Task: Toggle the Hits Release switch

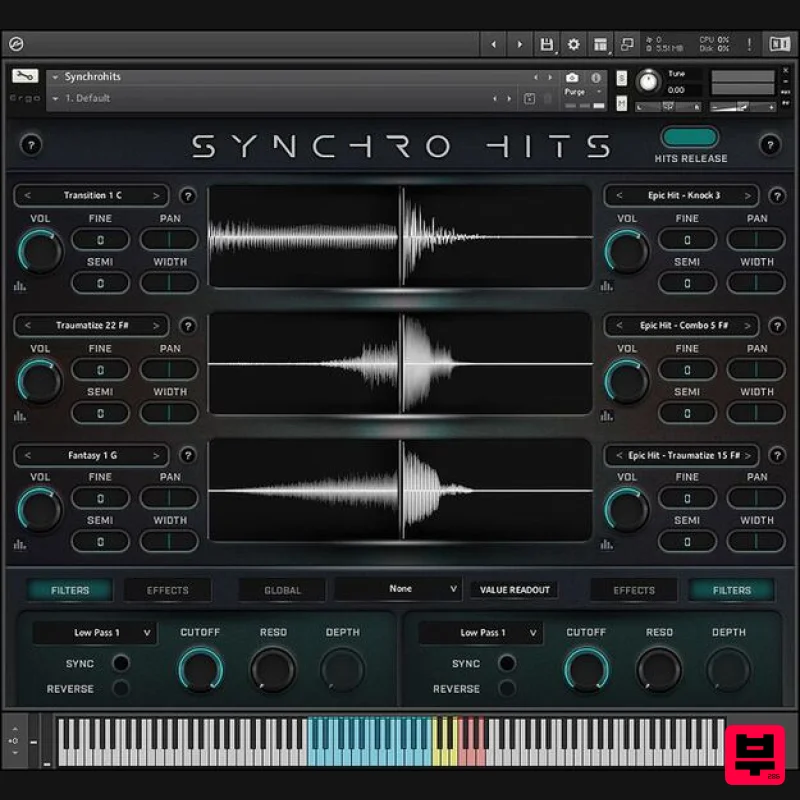Action: [x=690, y=137]
